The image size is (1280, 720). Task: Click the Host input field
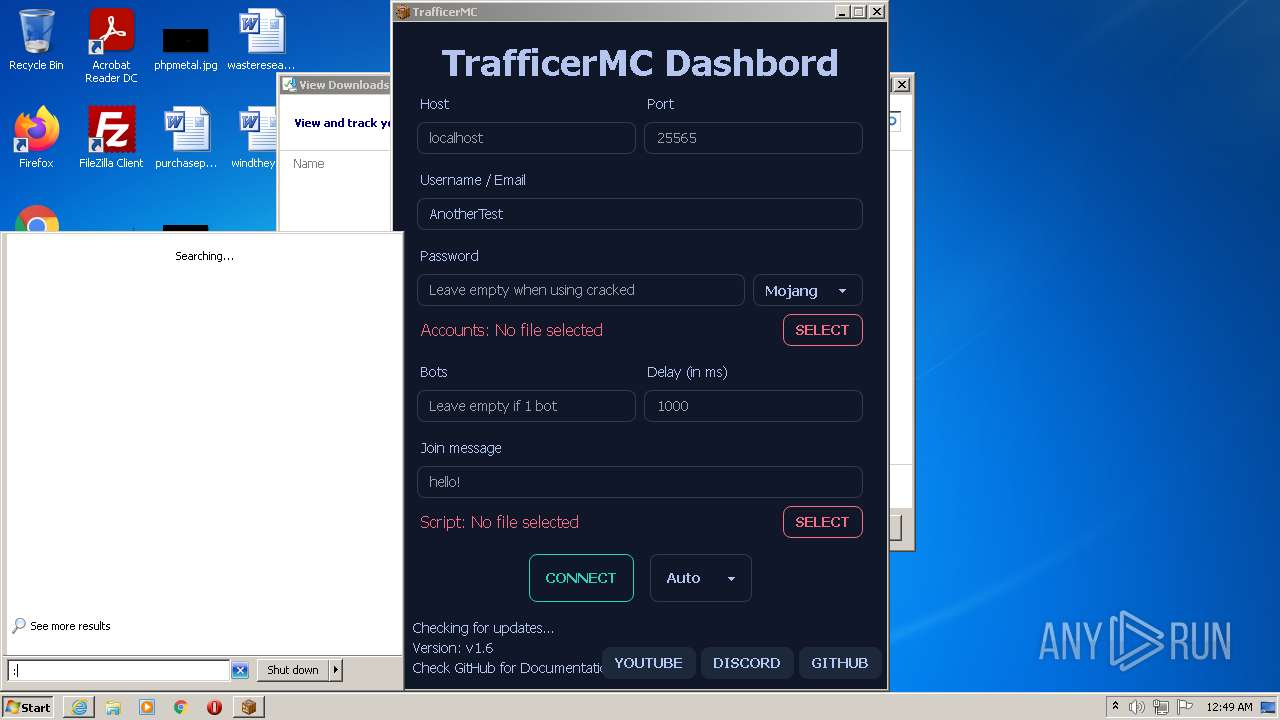click(526, 138)
